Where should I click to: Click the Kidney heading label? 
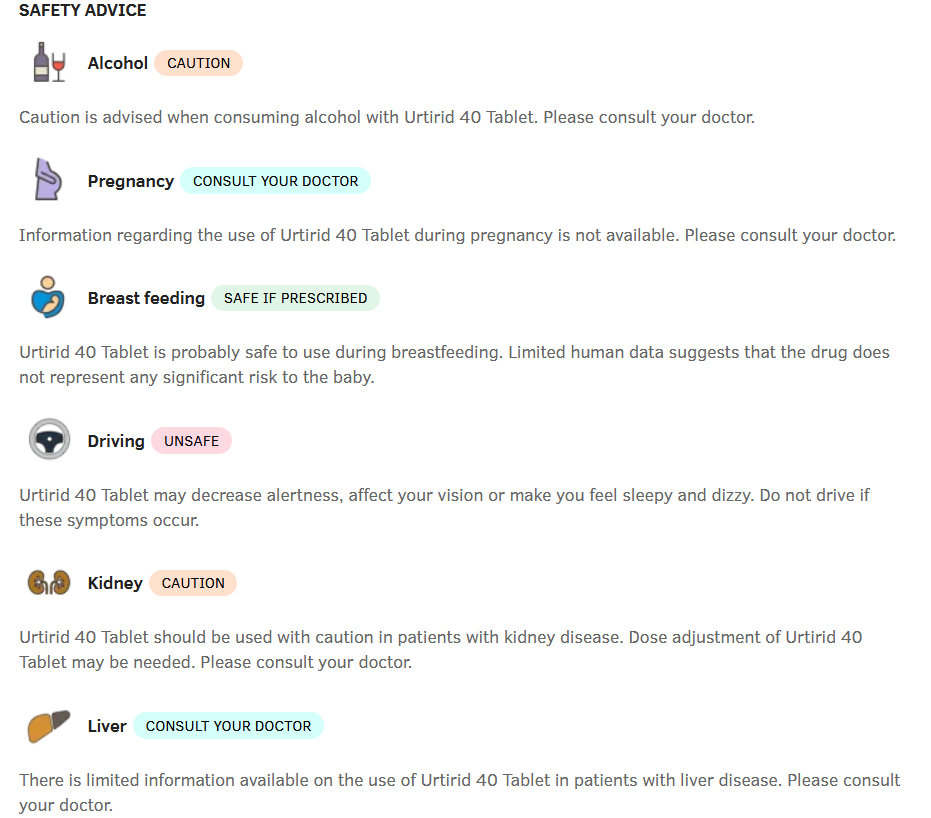point(115,583)
